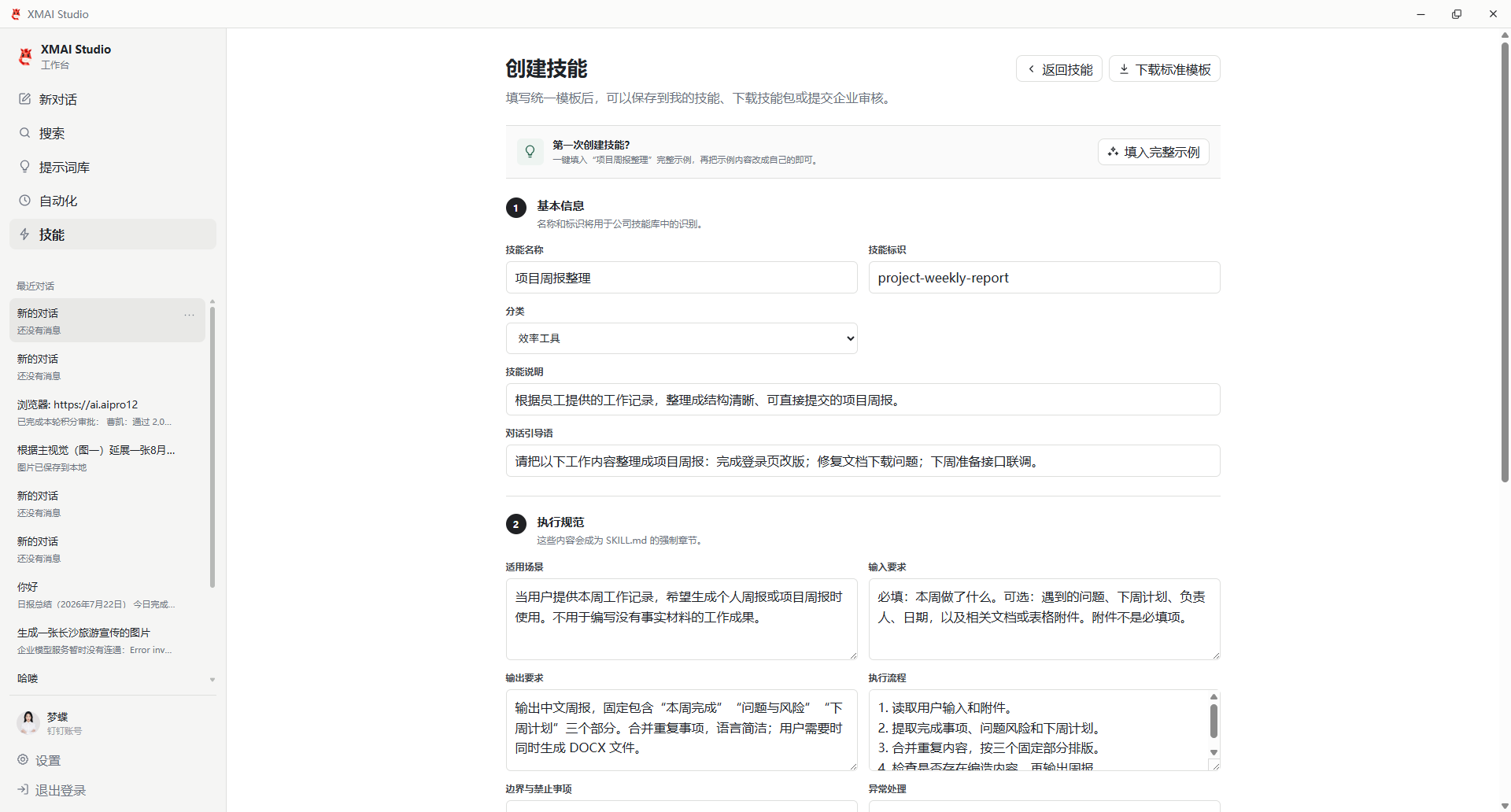Image resolution: width=1511 pixels, height=812 pixels.
Task: Click the 输出要求 text area
Action: 682,730
